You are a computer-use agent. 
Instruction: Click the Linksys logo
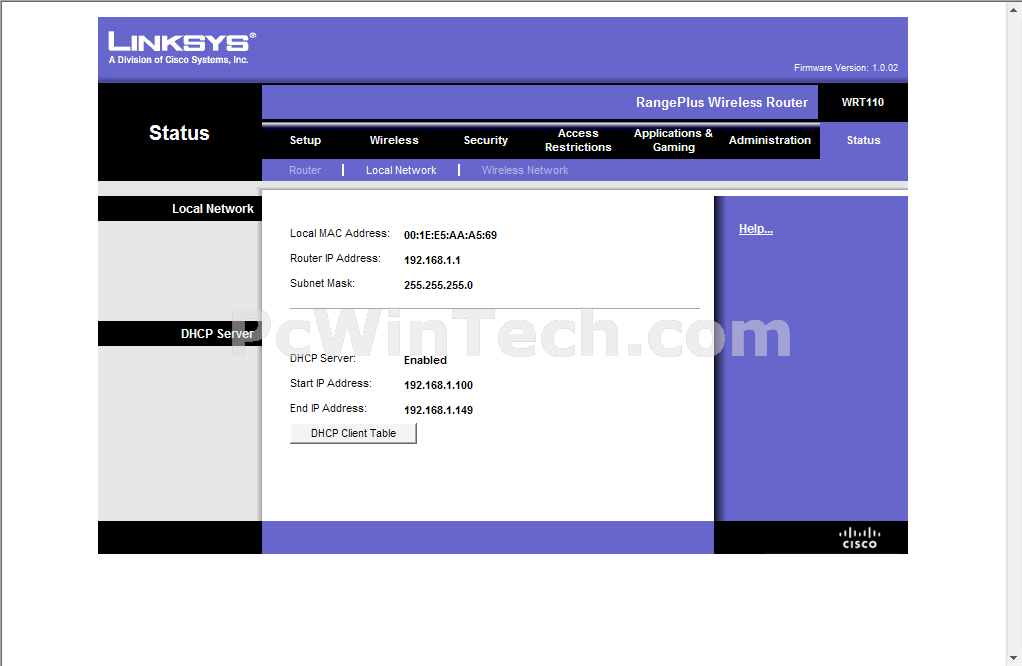point(182,48)
